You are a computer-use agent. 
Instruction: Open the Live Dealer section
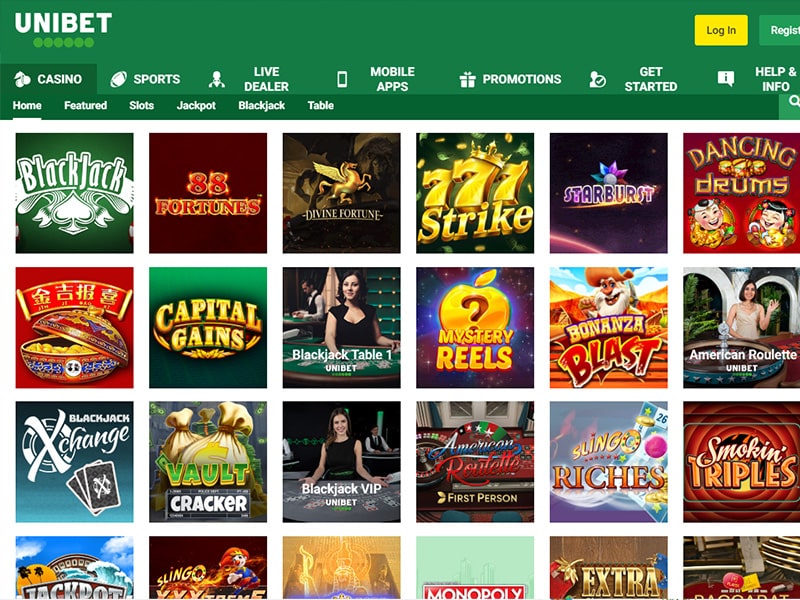click(248, 79)
